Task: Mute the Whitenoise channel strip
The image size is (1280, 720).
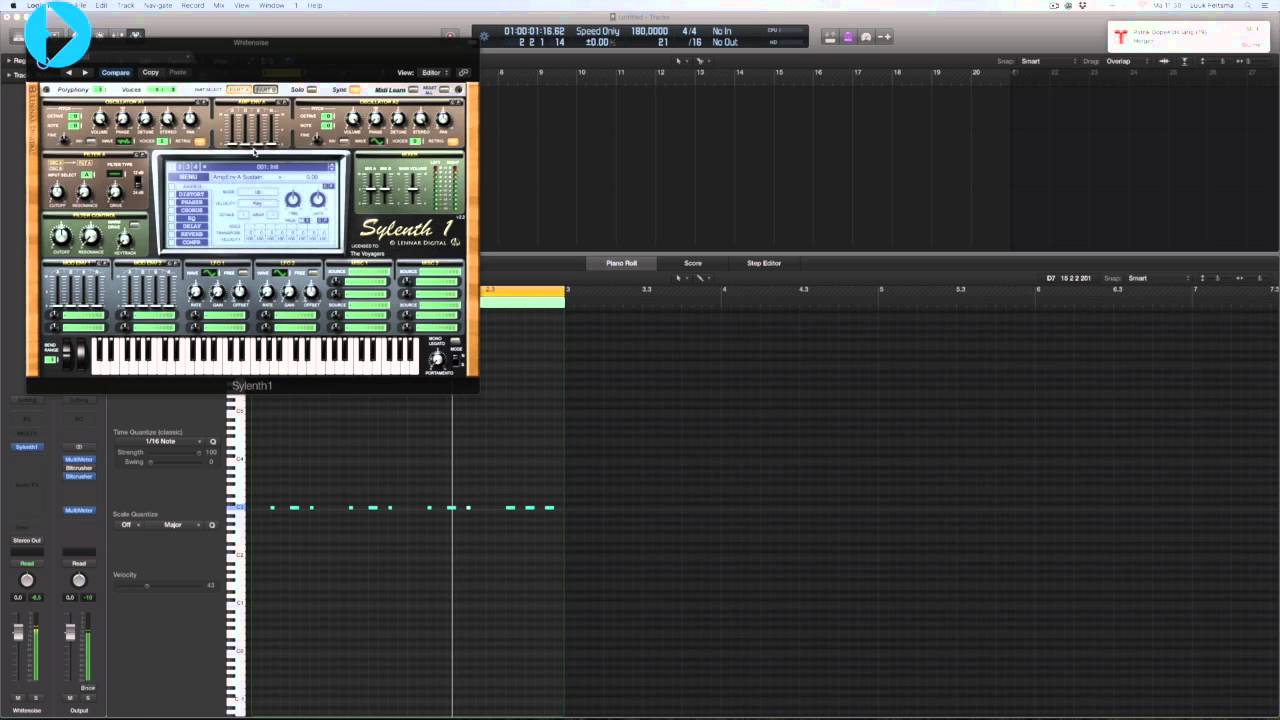Action: click(19, 697)
